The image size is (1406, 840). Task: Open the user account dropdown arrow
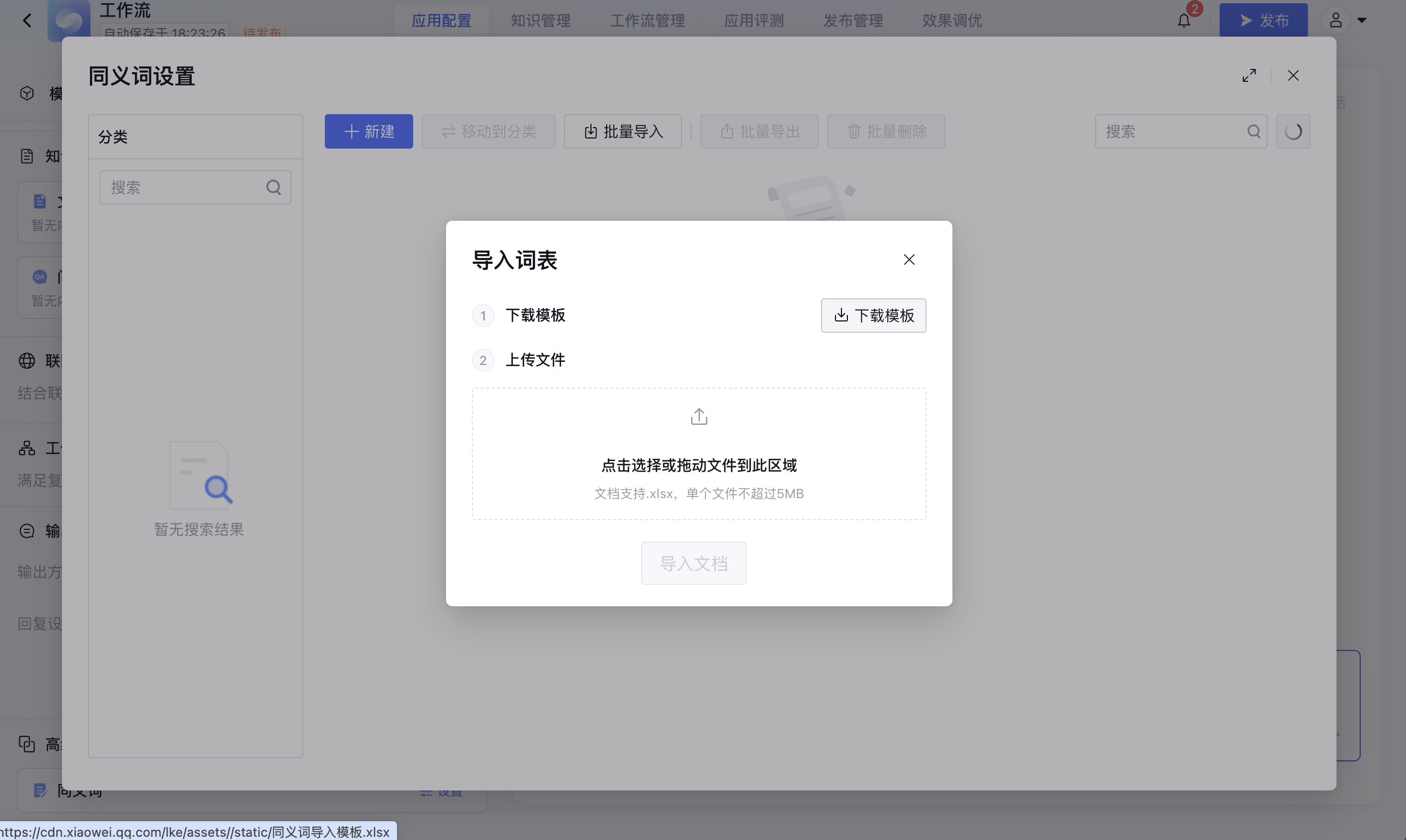tap(1362, 21)
